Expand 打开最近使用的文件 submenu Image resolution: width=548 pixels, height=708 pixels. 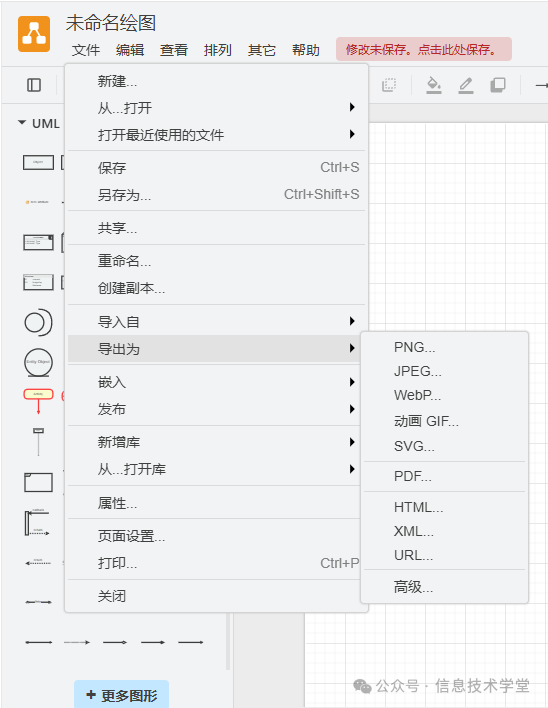coord(216,135)
